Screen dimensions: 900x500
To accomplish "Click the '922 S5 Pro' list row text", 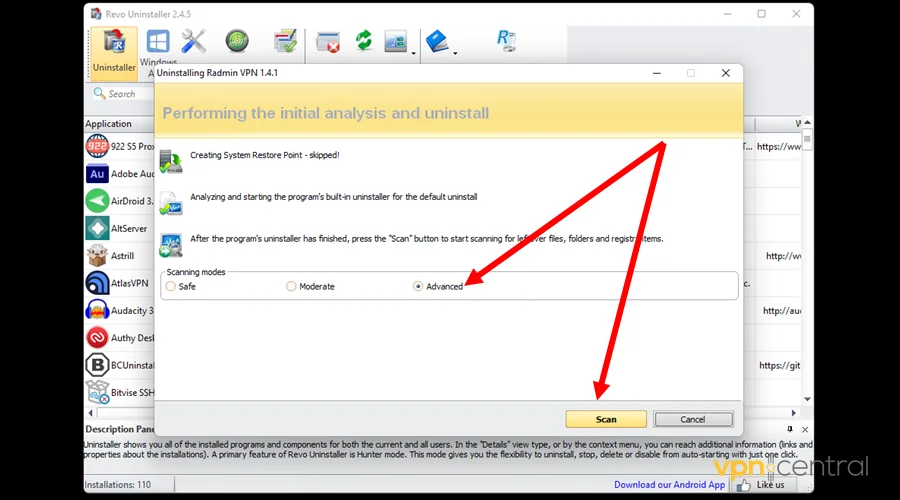I will 133,146.
